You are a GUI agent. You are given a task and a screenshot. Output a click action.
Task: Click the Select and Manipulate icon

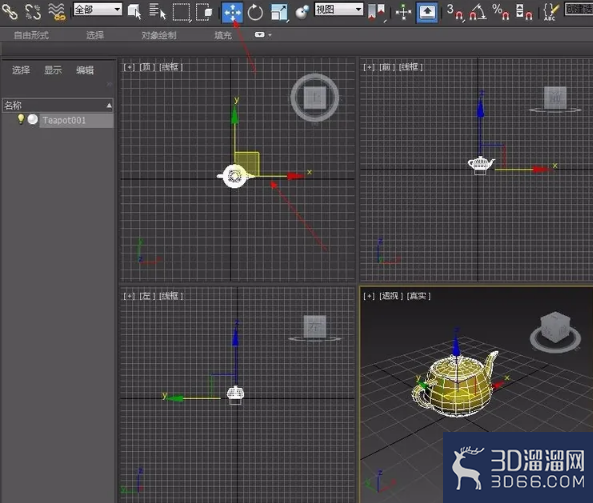tap(404, 12)
